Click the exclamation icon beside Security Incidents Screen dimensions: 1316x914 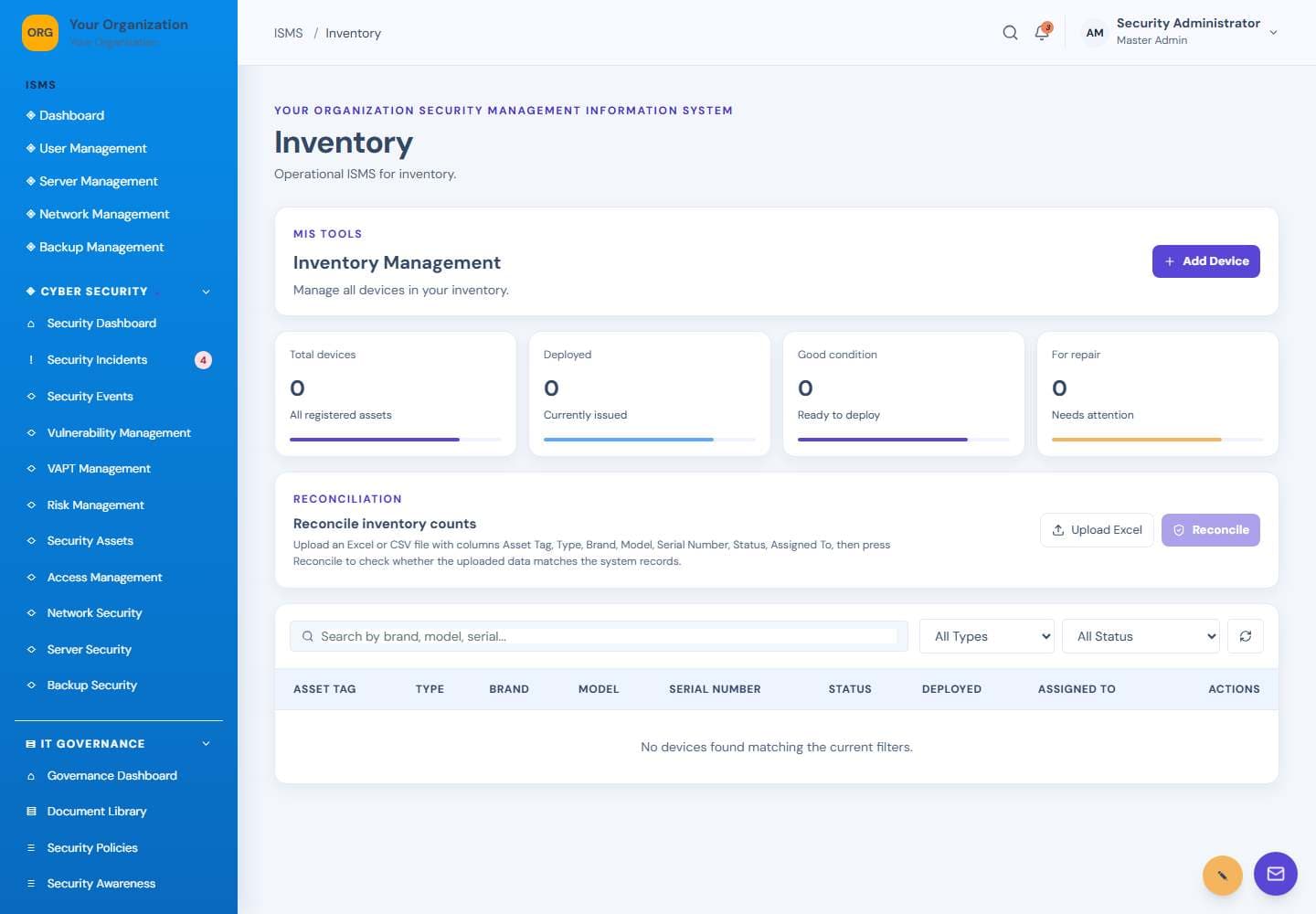click(x=31, y=360)
